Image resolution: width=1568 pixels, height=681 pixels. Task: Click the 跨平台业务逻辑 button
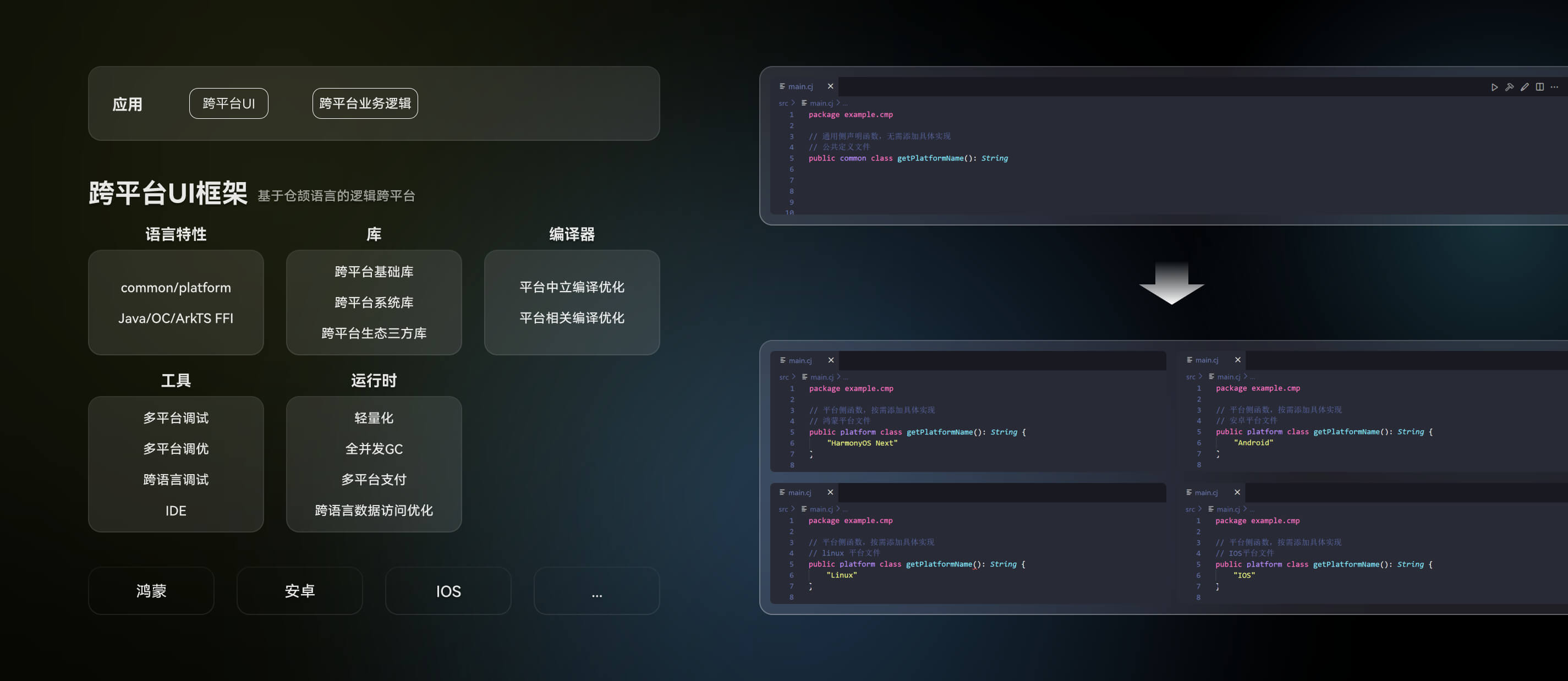[x=365, y=103]
